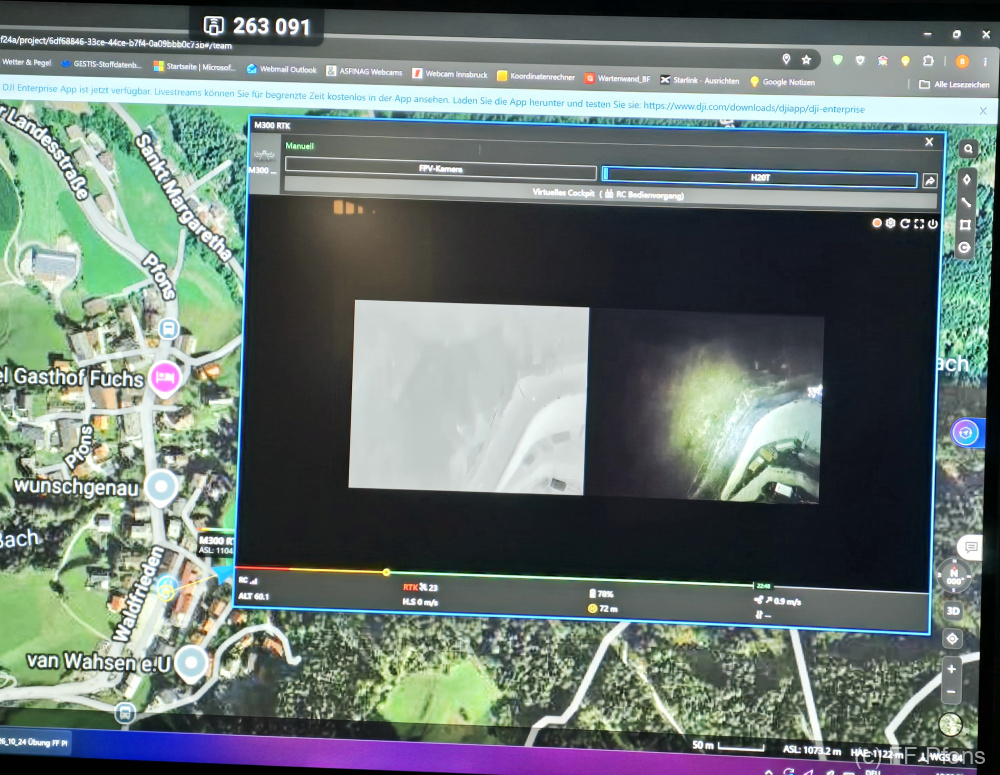
Task: Dismiss the DJI Enterprise App banner
Action: point(983,111)
